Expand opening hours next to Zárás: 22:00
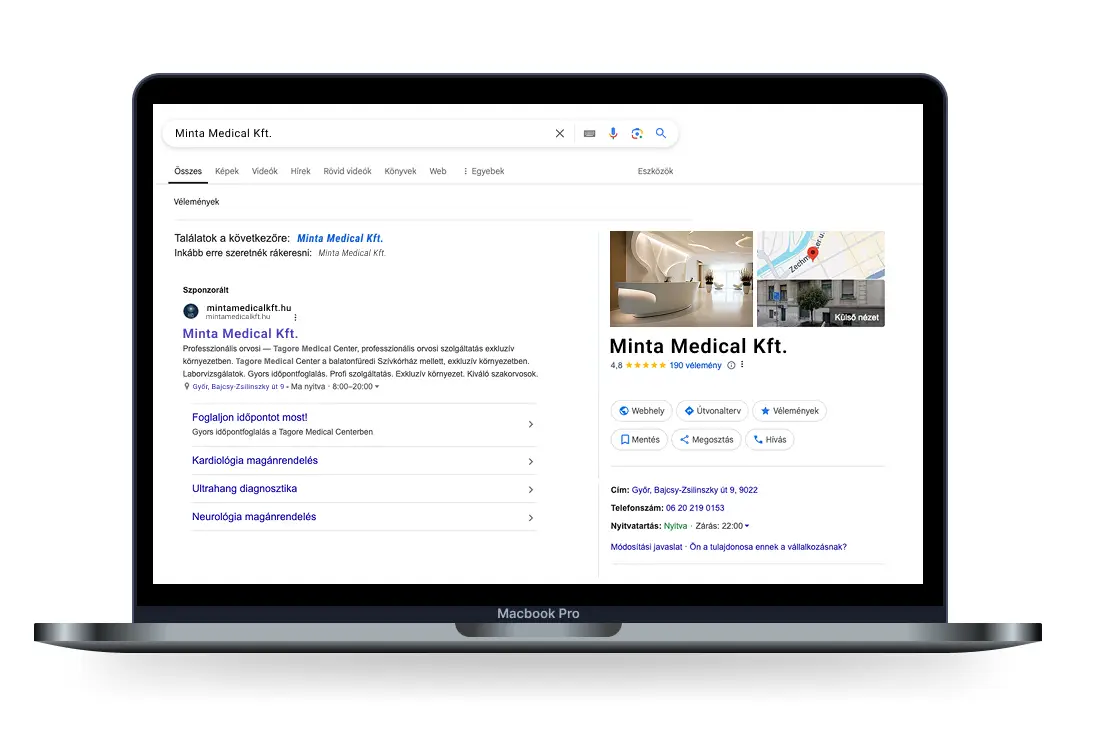The width and height of the screenshot is (1097, 739). pos(747,526)
